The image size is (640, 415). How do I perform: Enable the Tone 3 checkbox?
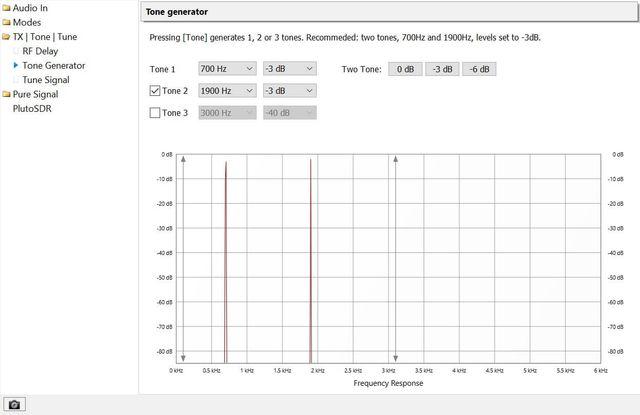155,113
